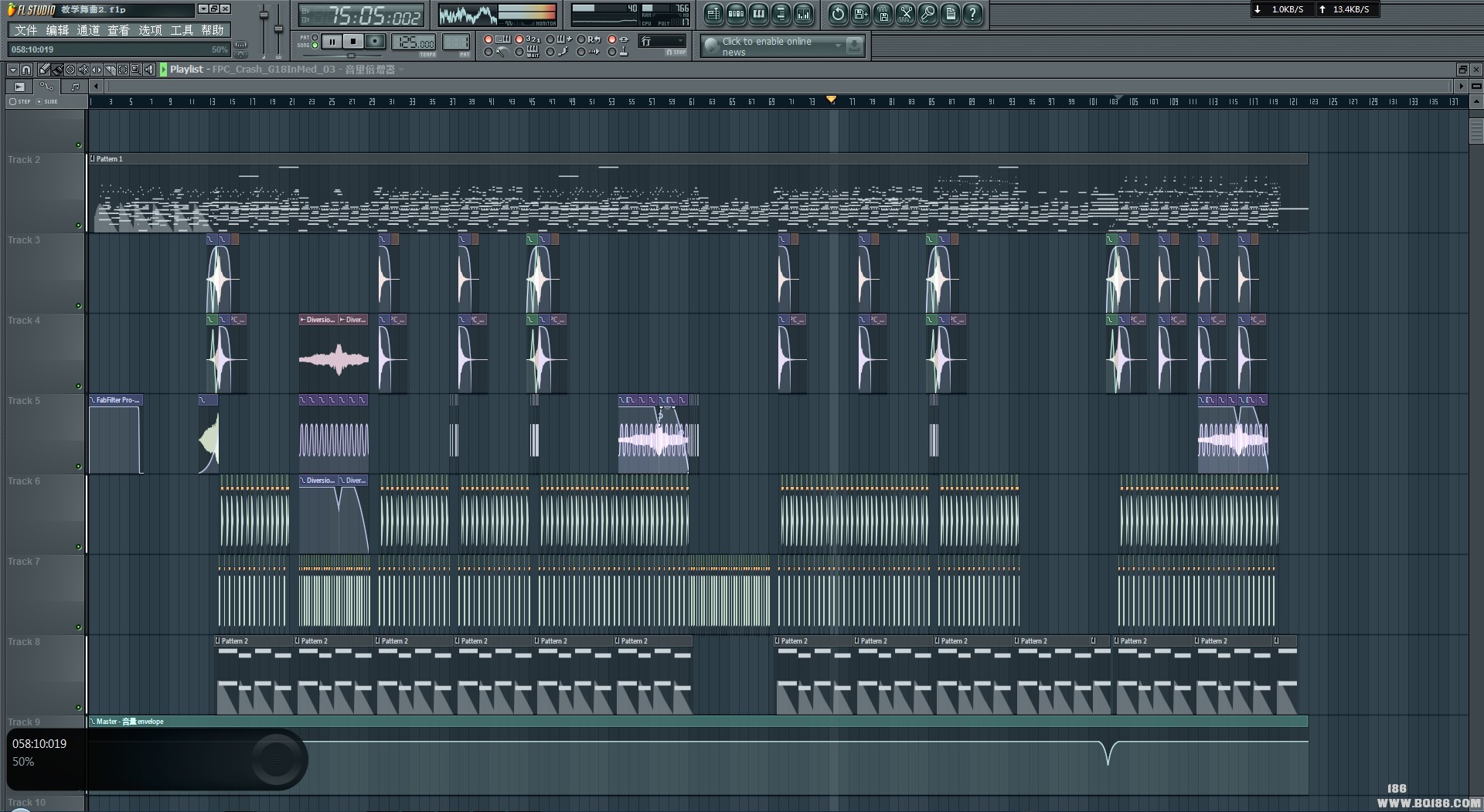Enable the STEP option in Playlist
1484x812 pixels.
point(21,101)
